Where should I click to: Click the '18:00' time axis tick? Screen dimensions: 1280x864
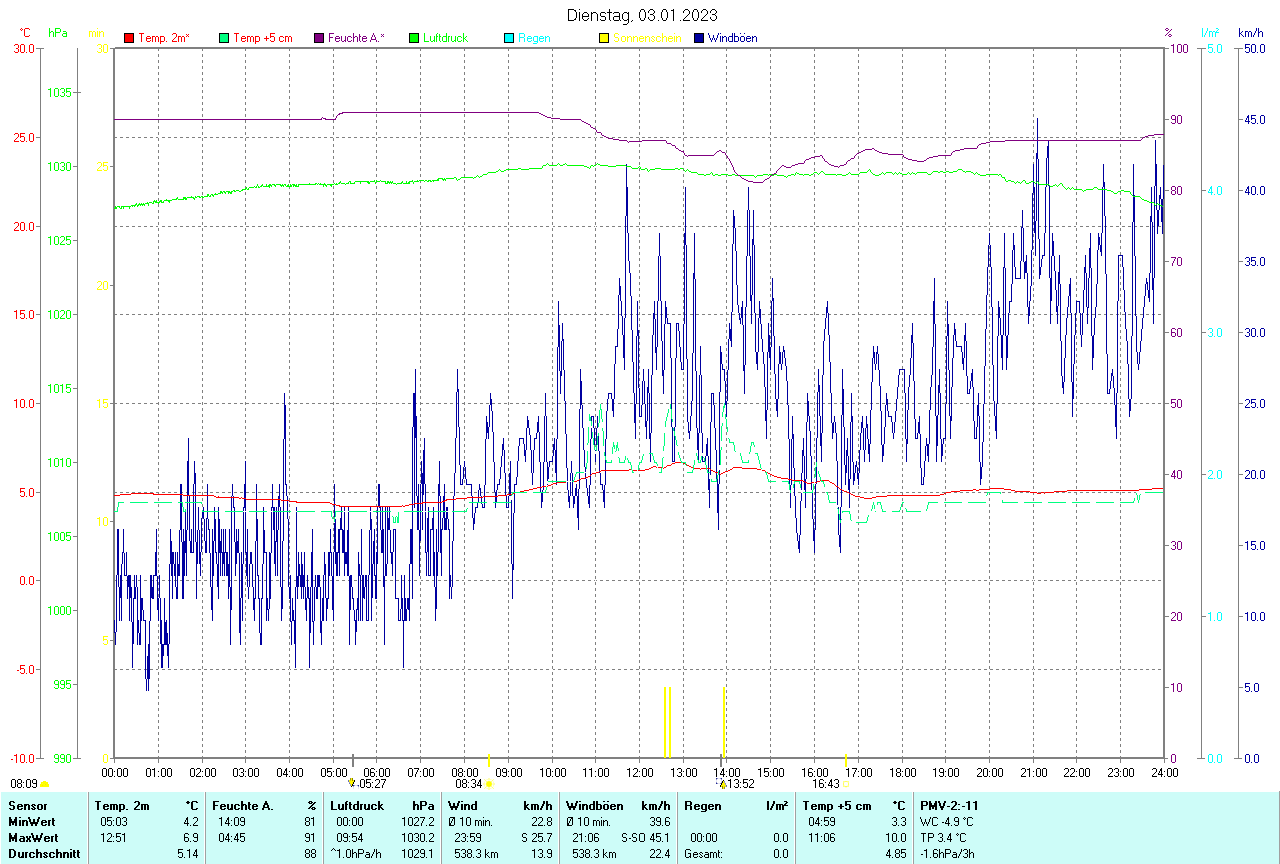[x=902, y=773]
